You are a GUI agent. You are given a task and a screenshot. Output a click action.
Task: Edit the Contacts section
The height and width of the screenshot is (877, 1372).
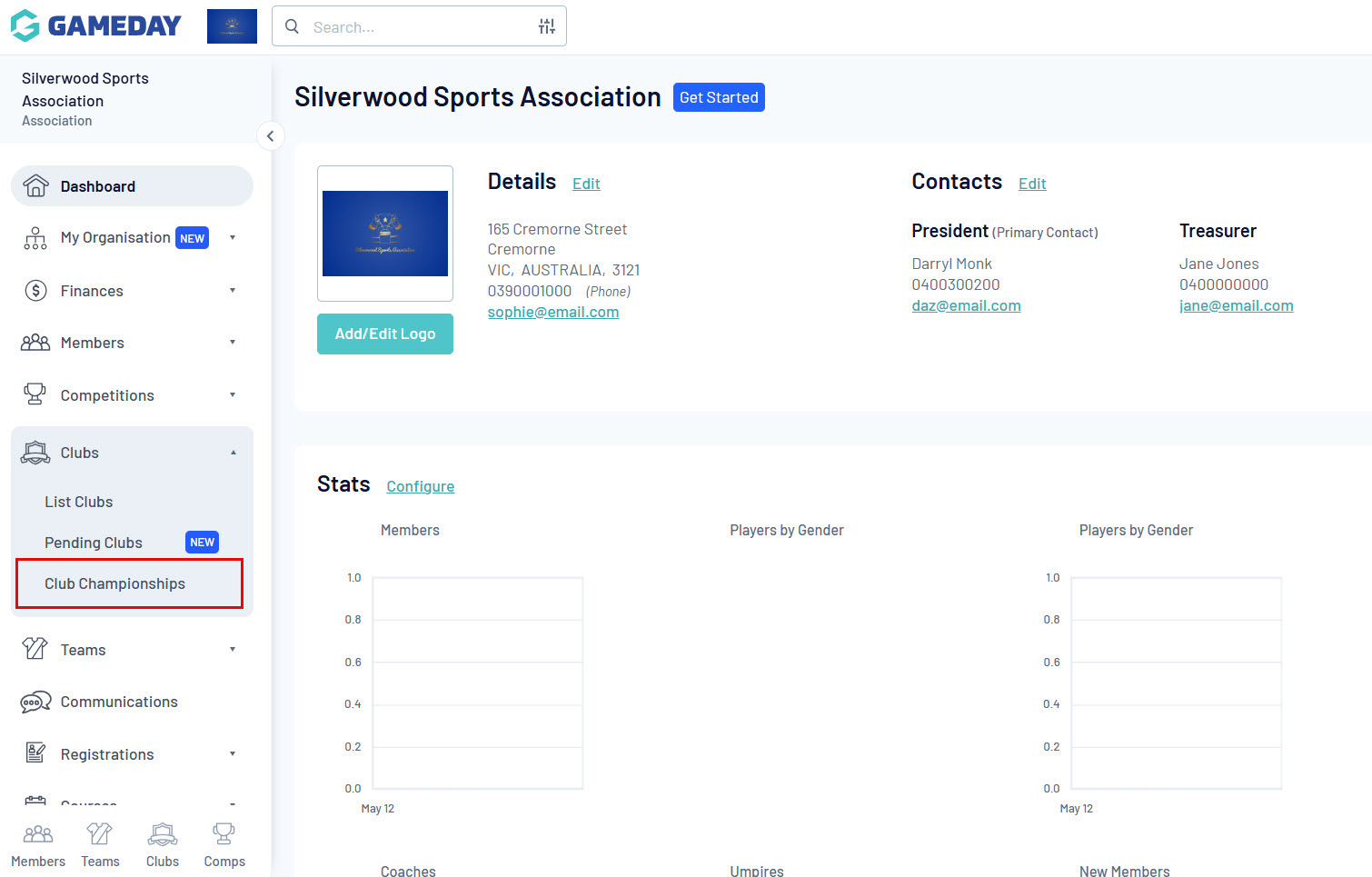pyautogui.click(x=1032, y=184)
